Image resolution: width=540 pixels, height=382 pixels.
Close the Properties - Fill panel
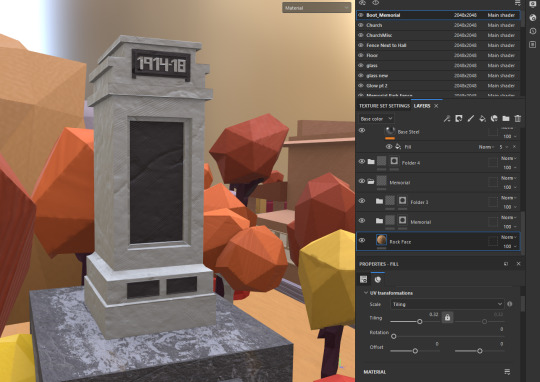518,264
